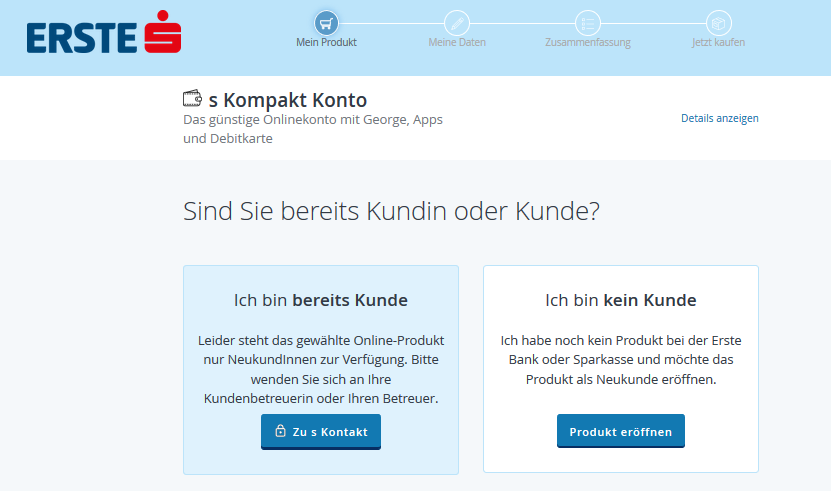This screenshot has height=491, width=831.
Task: Open the Zusammenfassung step label
Action: [588, 42]
